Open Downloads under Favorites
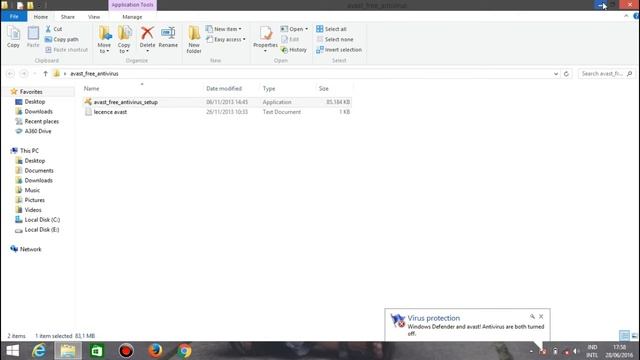The width and height of the screenshot is (640, 360). tap(38, 111)
